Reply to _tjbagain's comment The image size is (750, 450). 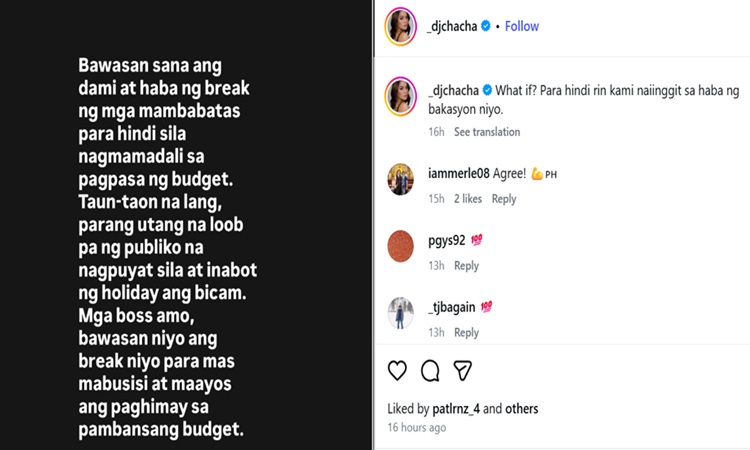click(x=466, y=333)
